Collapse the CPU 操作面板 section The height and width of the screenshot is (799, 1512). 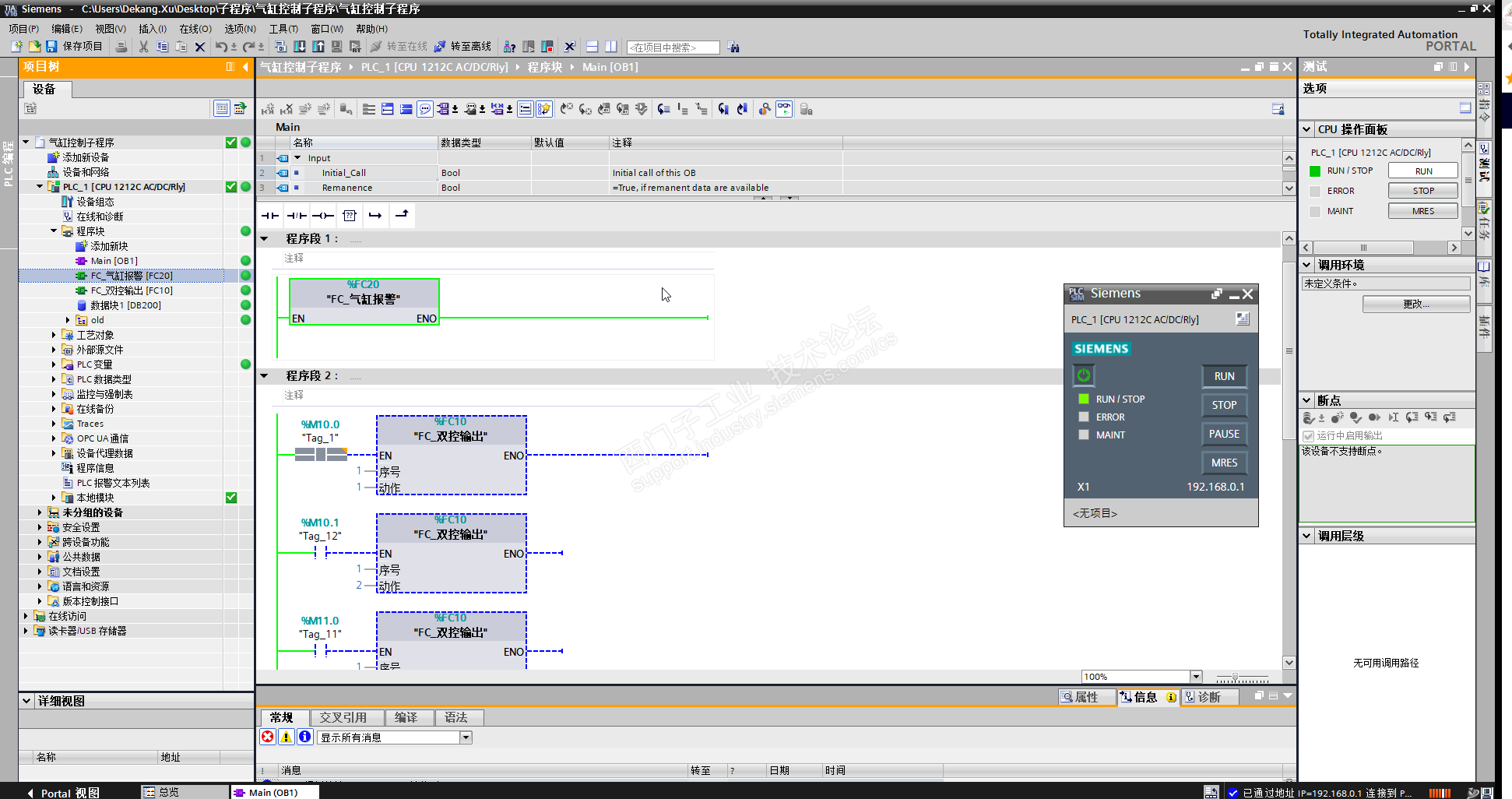tap(1306, 129)
